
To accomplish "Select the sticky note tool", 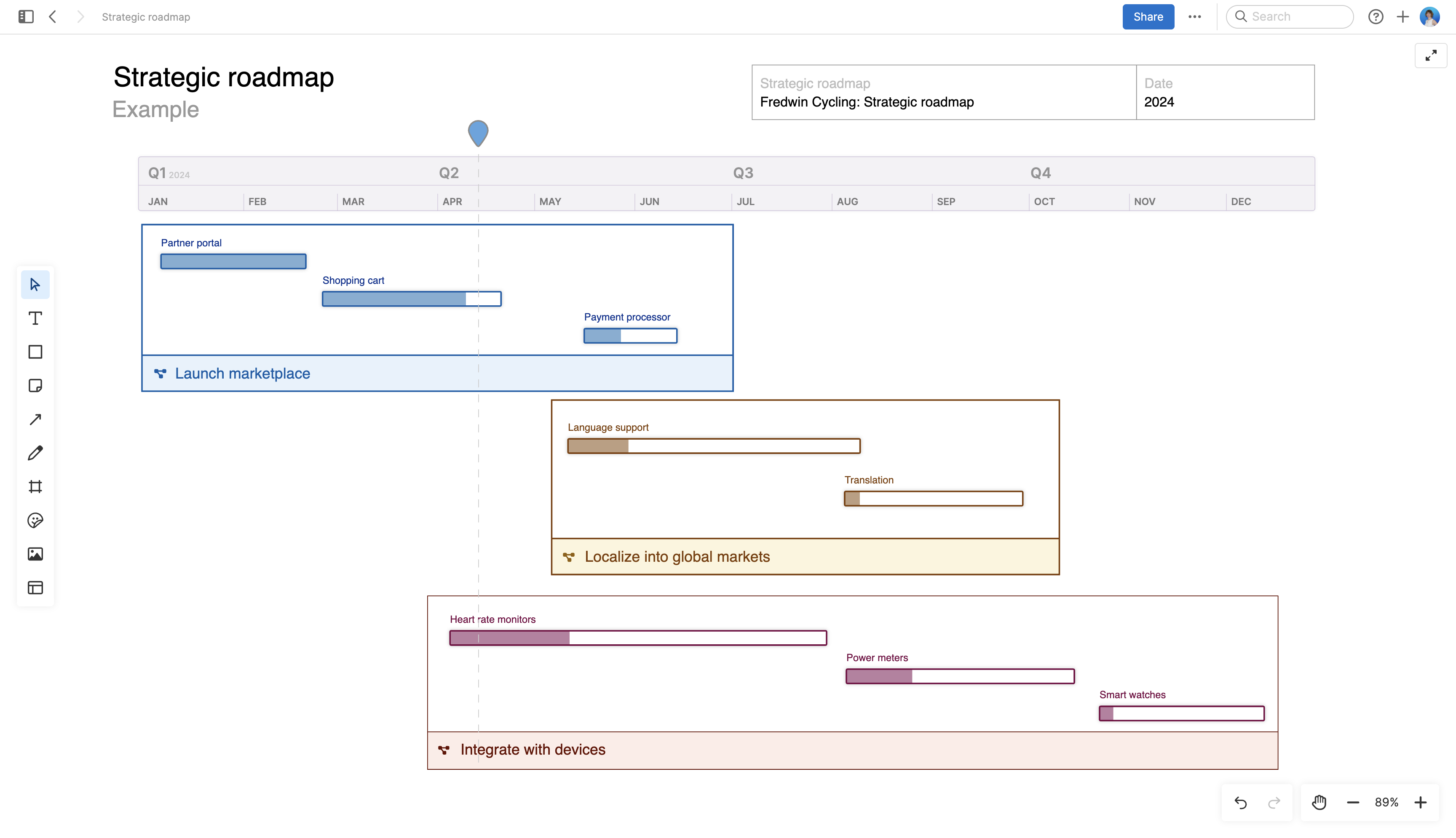I will click(35, 386).
